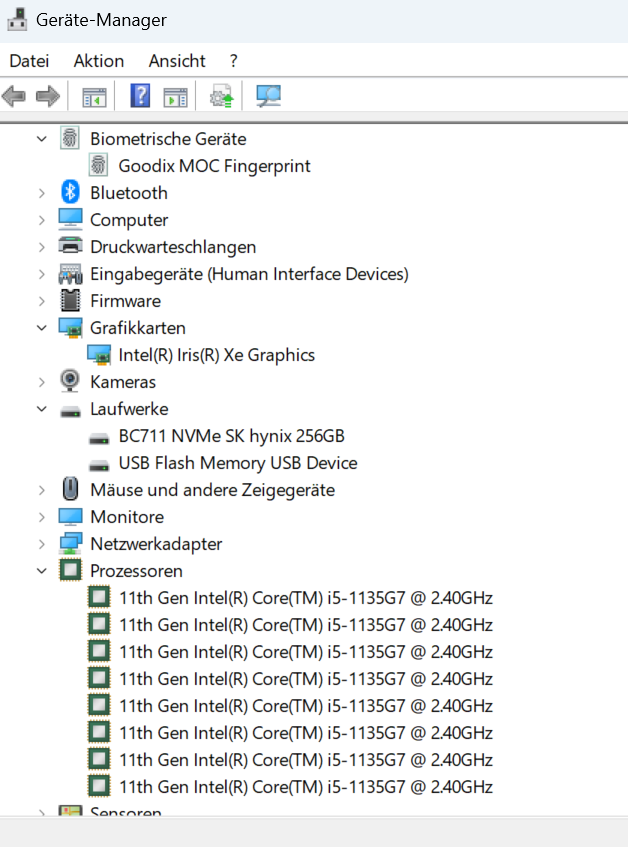Toggle the console tree pane icon
628x847 pixels.
(x=94, y=97)
